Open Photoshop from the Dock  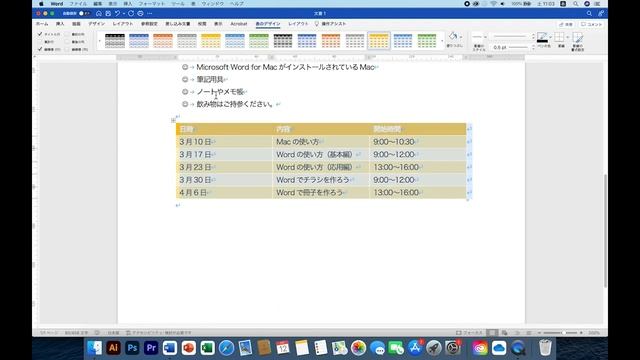pos(132,348)
